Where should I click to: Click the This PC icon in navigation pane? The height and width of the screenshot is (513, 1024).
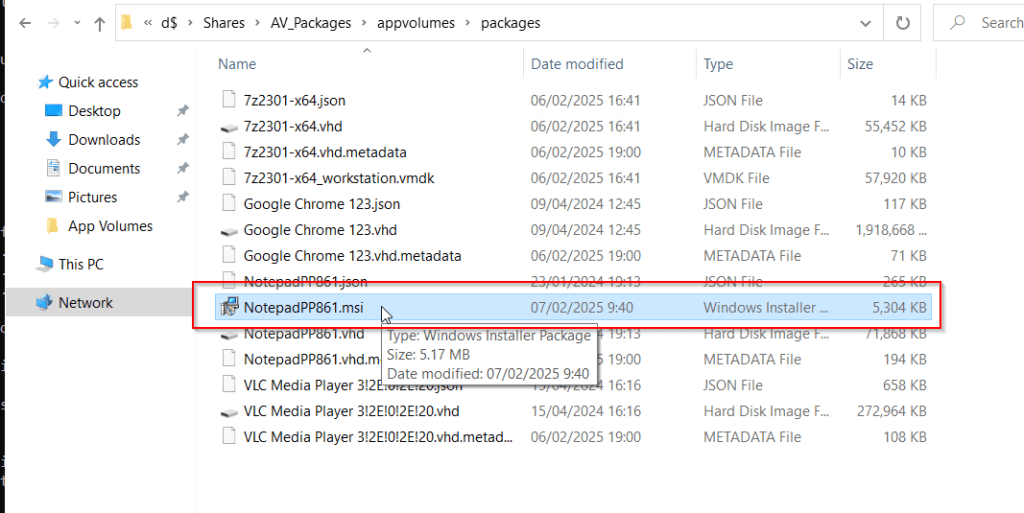pos(45,265)
